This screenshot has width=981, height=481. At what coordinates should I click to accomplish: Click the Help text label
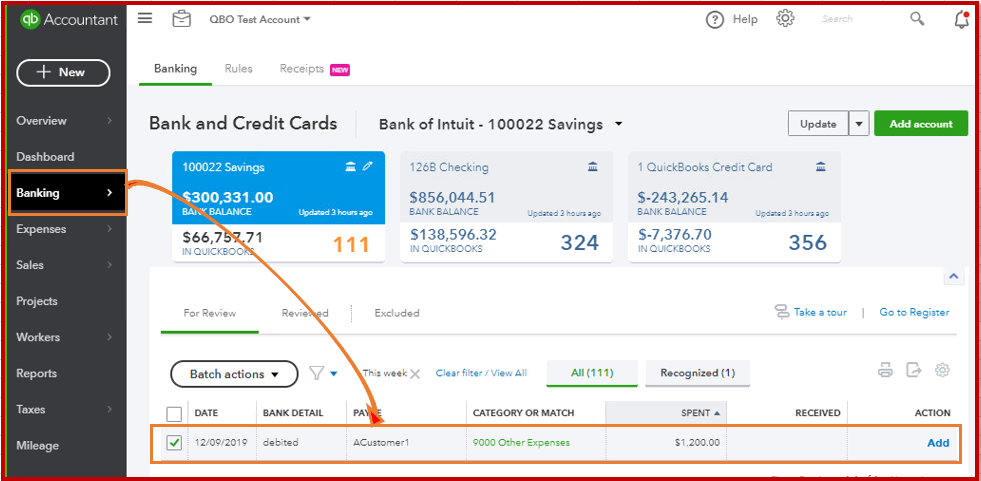[x=745, y=19]
